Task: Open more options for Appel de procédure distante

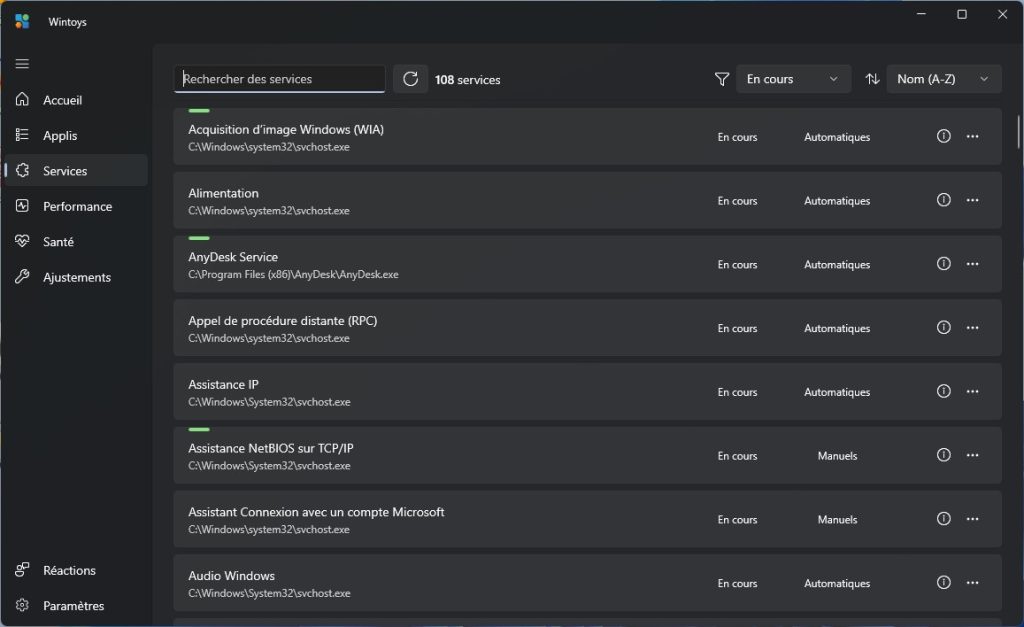Action: click(972, 328)
